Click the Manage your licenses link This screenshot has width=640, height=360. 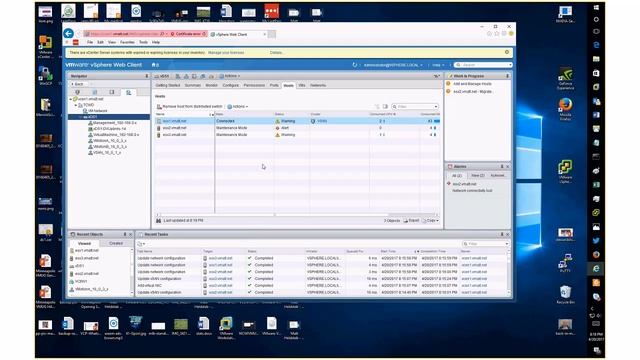pos(226,53)
